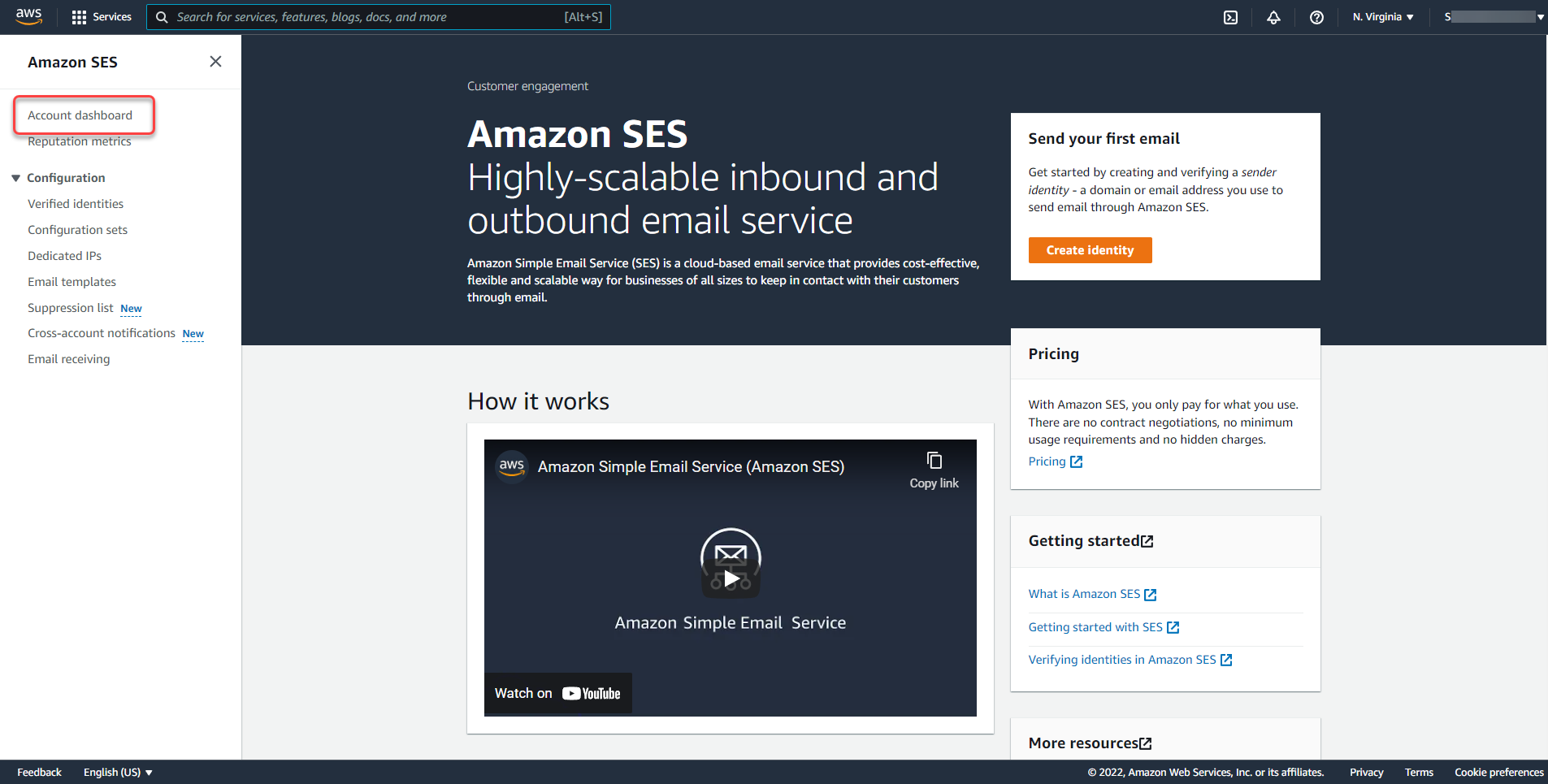Collapse the Configuration section

(x=15, y=178)
